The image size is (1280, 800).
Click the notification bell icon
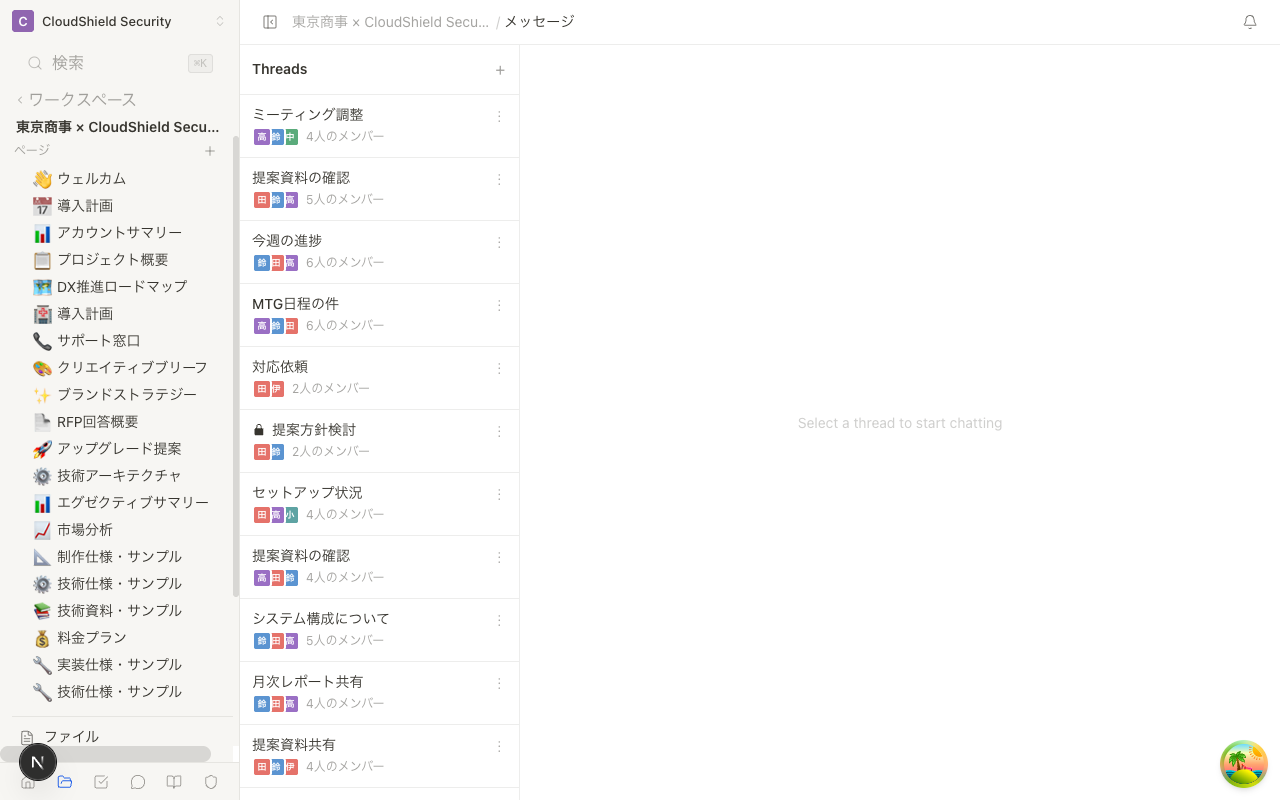click(x=1249, y=22)
